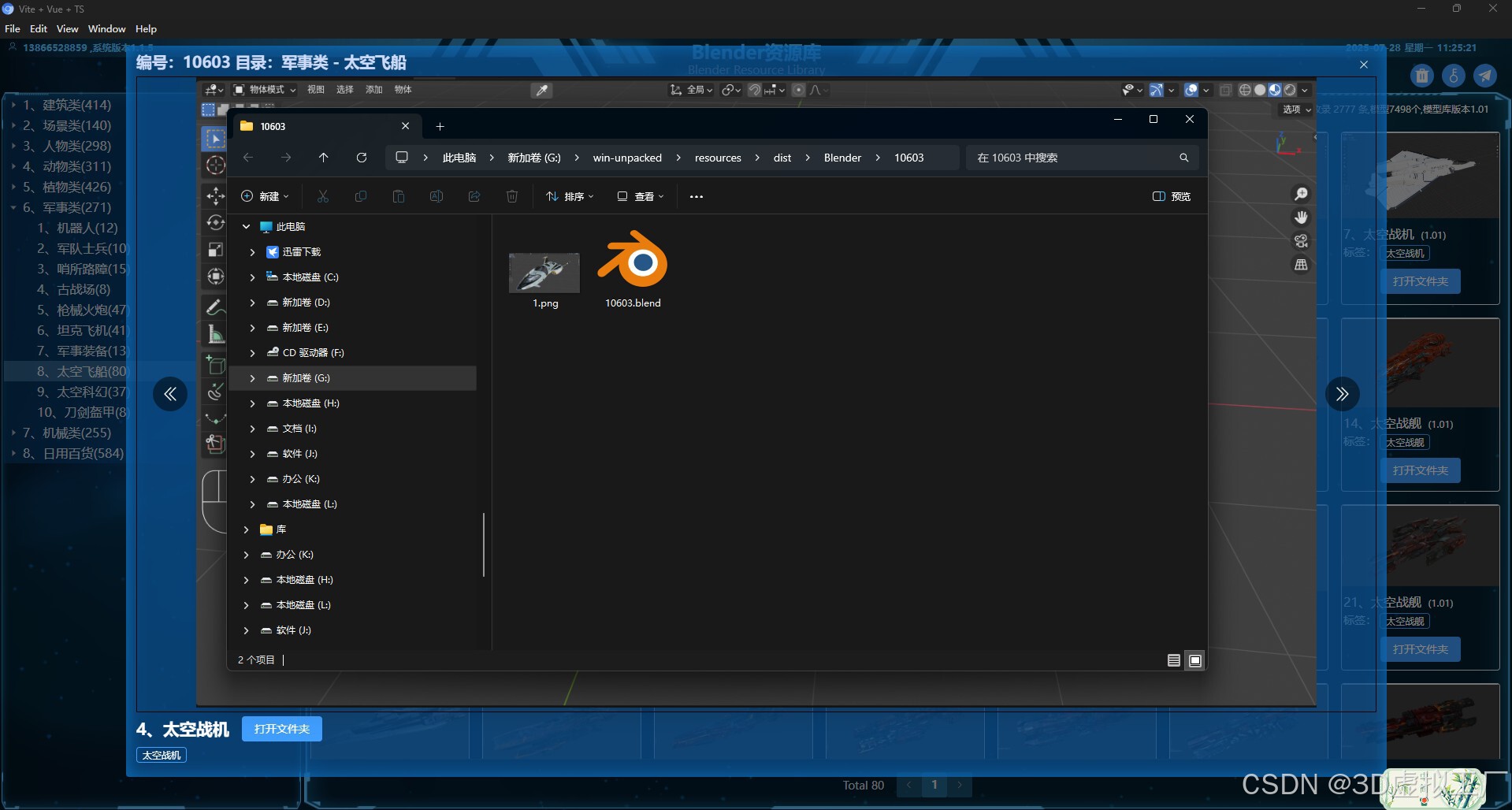Switch to rendered viewport shading
The height and width of the screenshot is (810, 1512).
[x=1290, y=90]
